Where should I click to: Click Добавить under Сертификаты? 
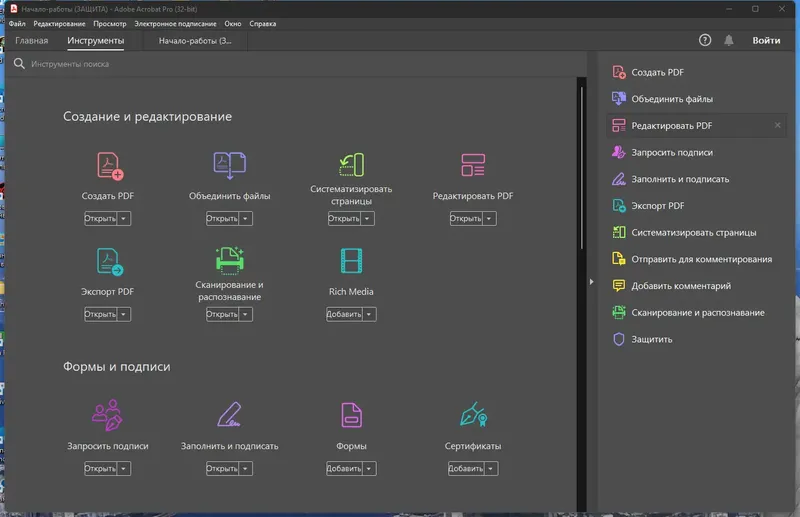[466, 469]
